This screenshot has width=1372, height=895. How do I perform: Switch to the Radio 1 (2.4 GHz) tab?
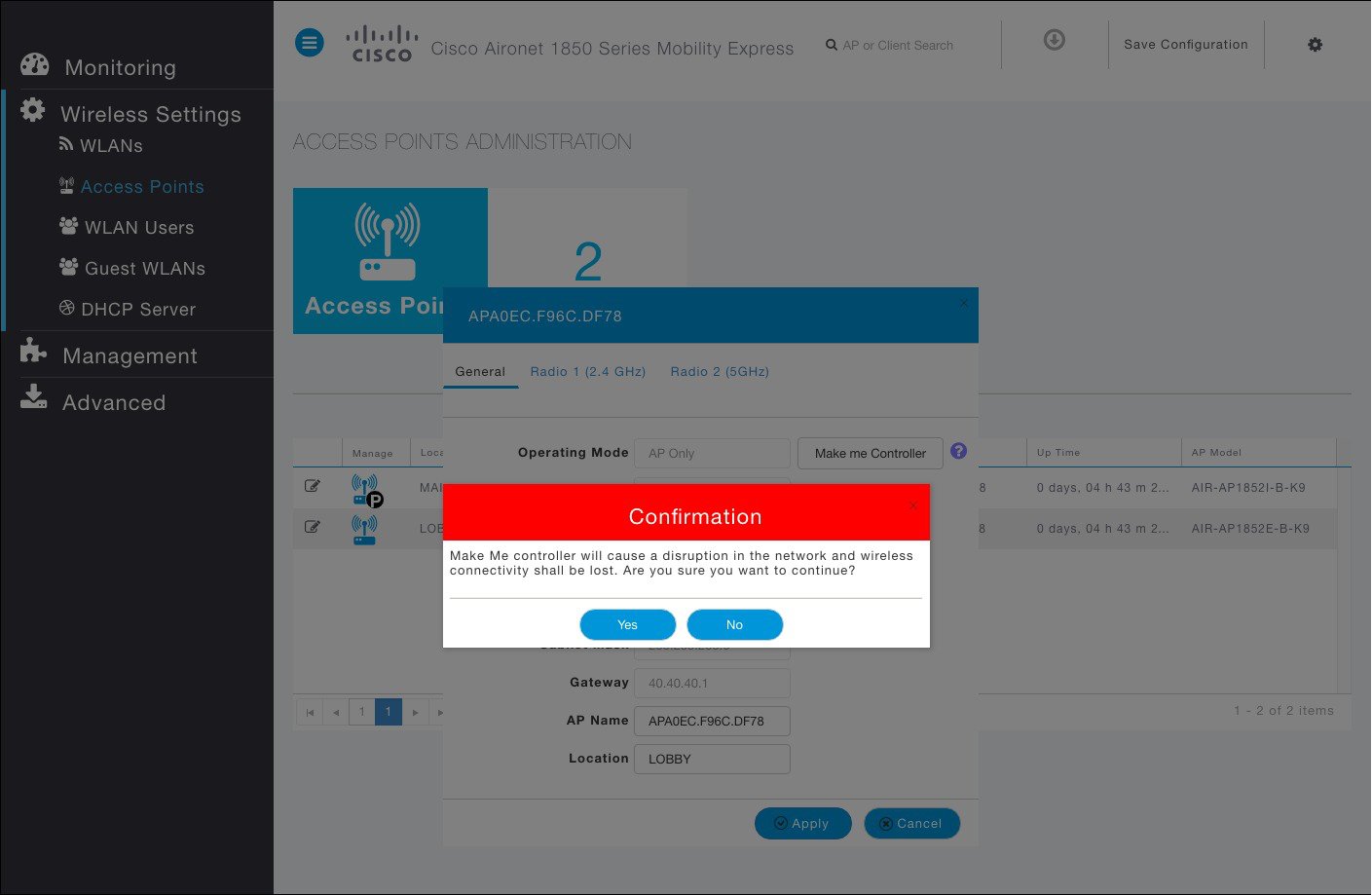point(588,371)
